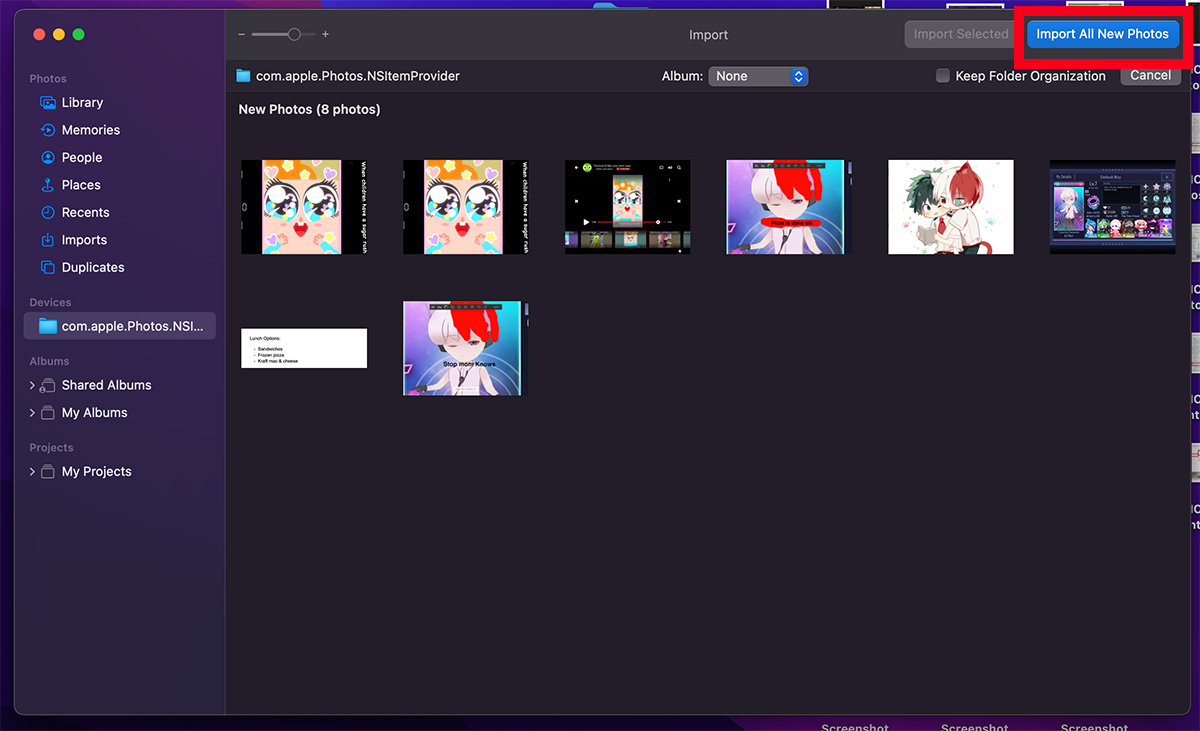Open Places via its pin icon
Viewport: 1200px width, 731px height.
[x=48, y=184]
